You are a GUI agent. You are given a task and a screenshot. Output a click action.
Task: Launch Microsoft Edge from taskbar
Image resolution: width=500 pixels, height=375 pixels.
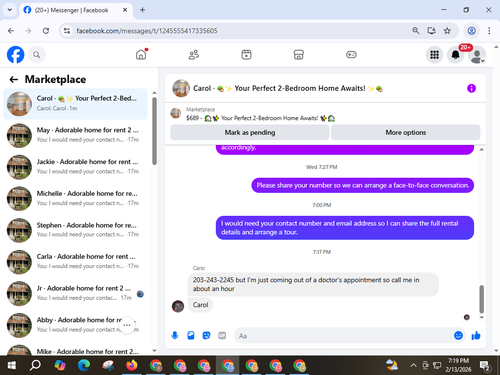coord(84,365)
